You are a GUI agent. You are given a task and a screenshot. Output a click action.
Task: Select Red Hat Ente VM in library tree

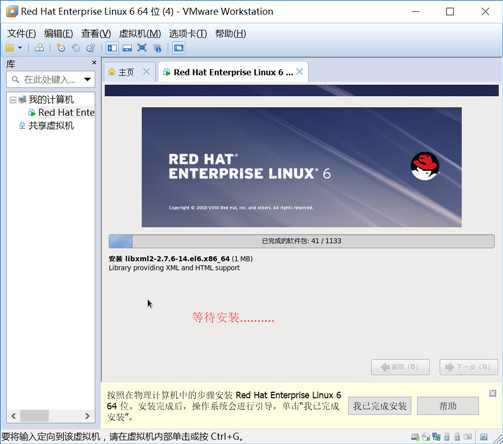tap(66, 113)
